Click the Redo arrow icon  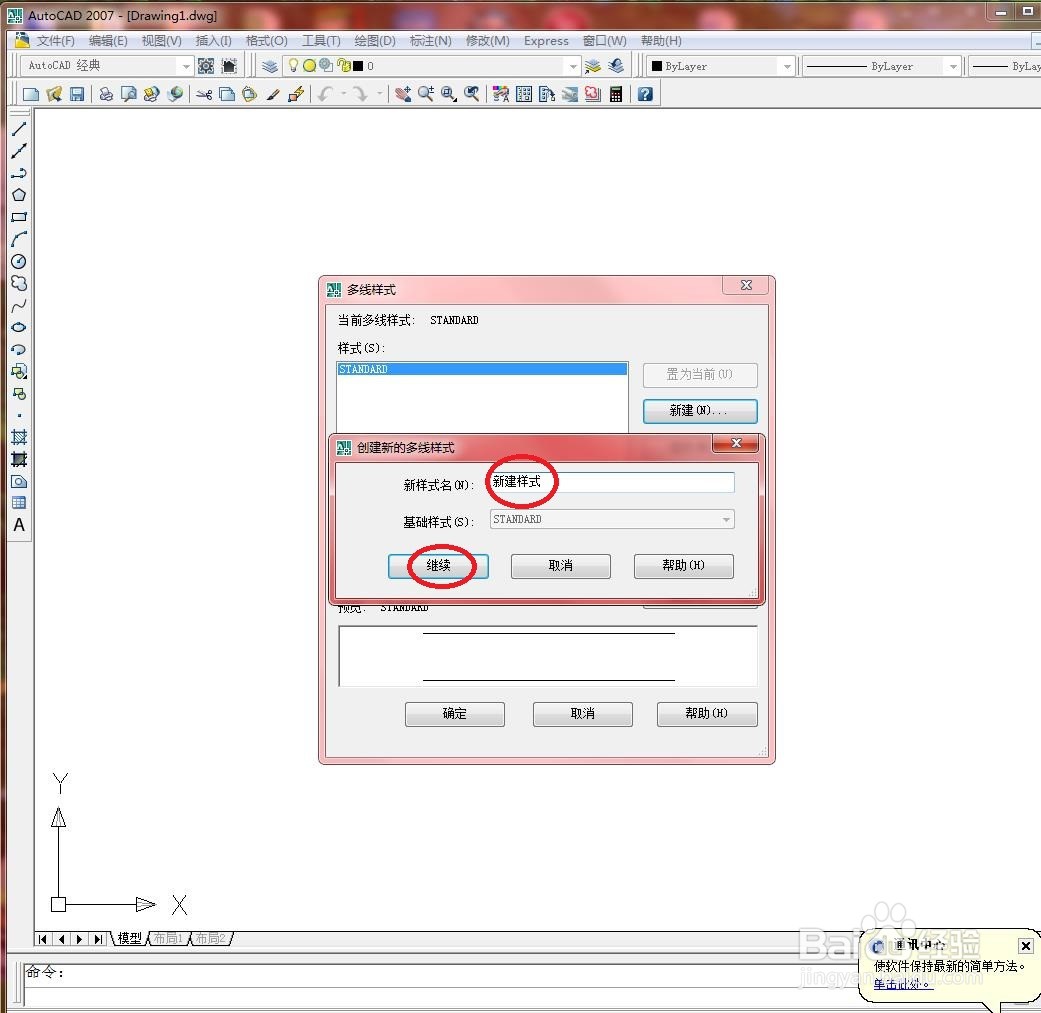[360, 94]
